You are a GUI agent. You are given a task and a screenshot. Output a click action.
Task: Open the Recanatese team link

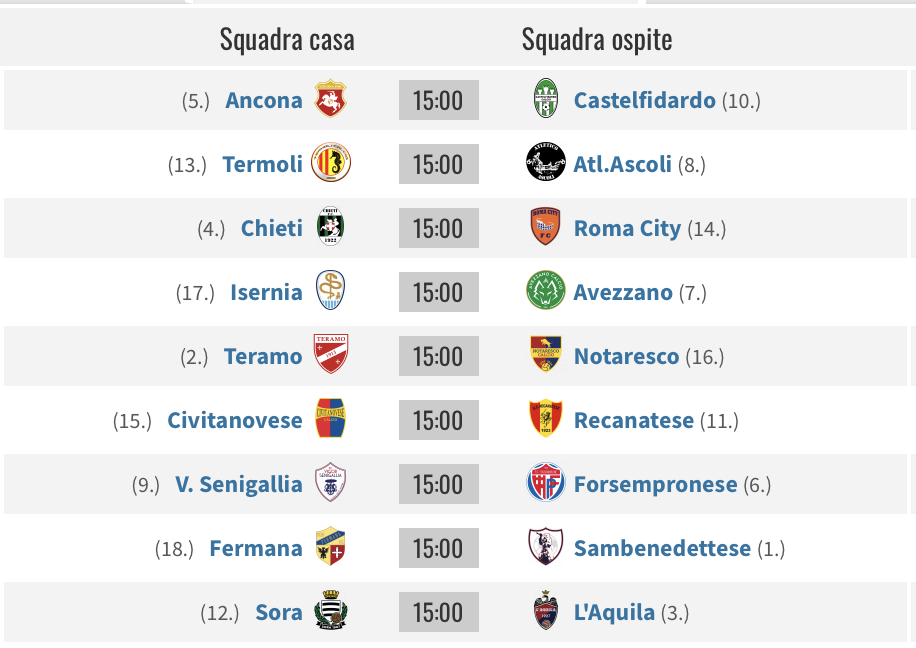point(634,420)
